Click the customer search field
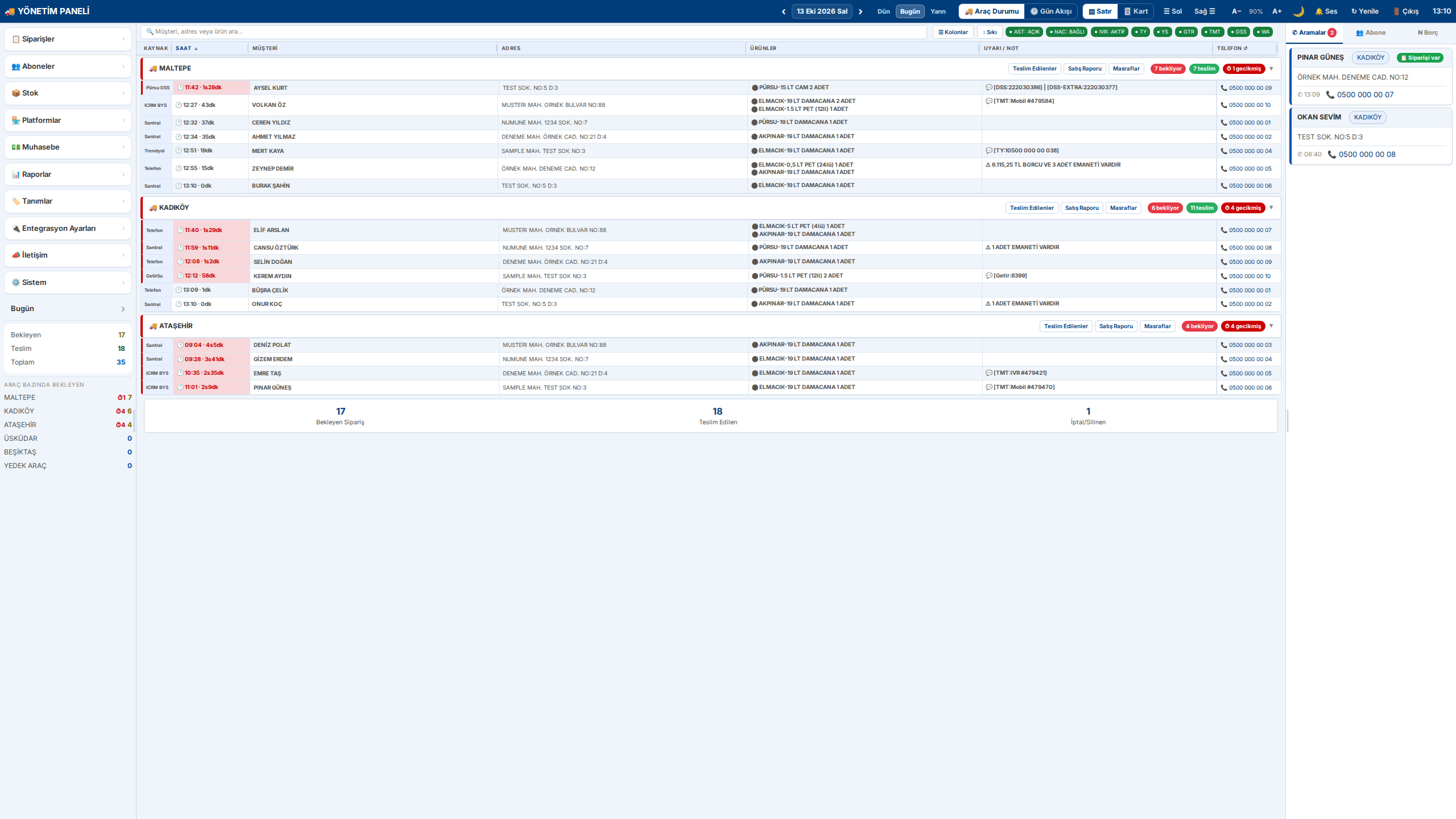 [534, 32]
